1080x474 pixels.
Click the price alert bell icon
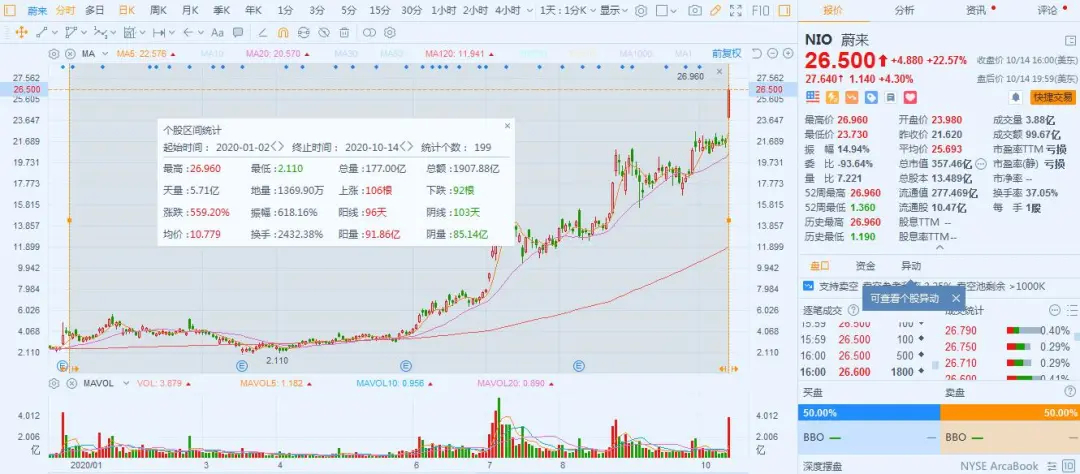(1015, 97)
